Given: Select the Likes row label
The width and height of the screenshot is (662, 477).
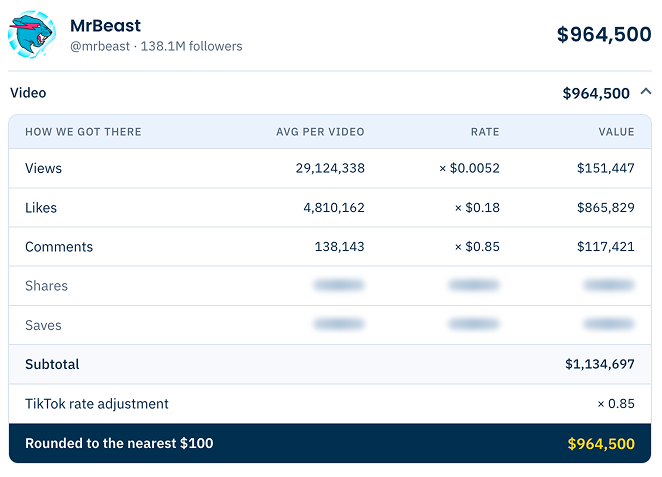Looking at the screenshot, I should (x=41, y=208).
